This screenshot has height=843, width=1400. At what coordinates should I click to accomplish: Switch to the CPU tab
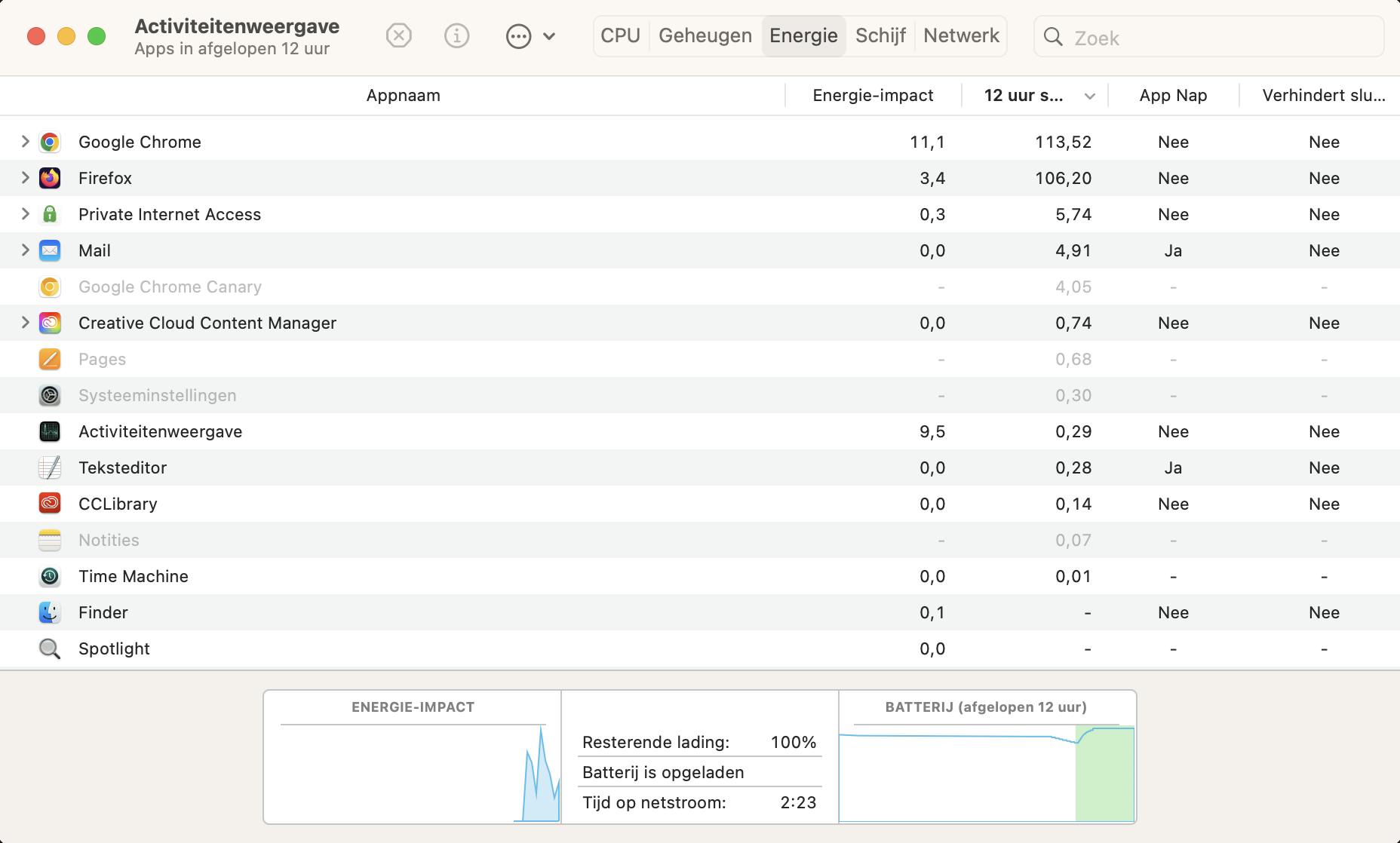click(620, 35)
